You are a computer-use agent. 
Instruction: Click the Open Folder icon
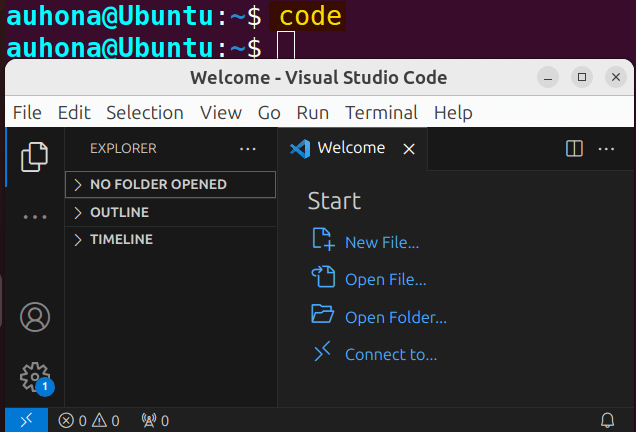point(322,314)
